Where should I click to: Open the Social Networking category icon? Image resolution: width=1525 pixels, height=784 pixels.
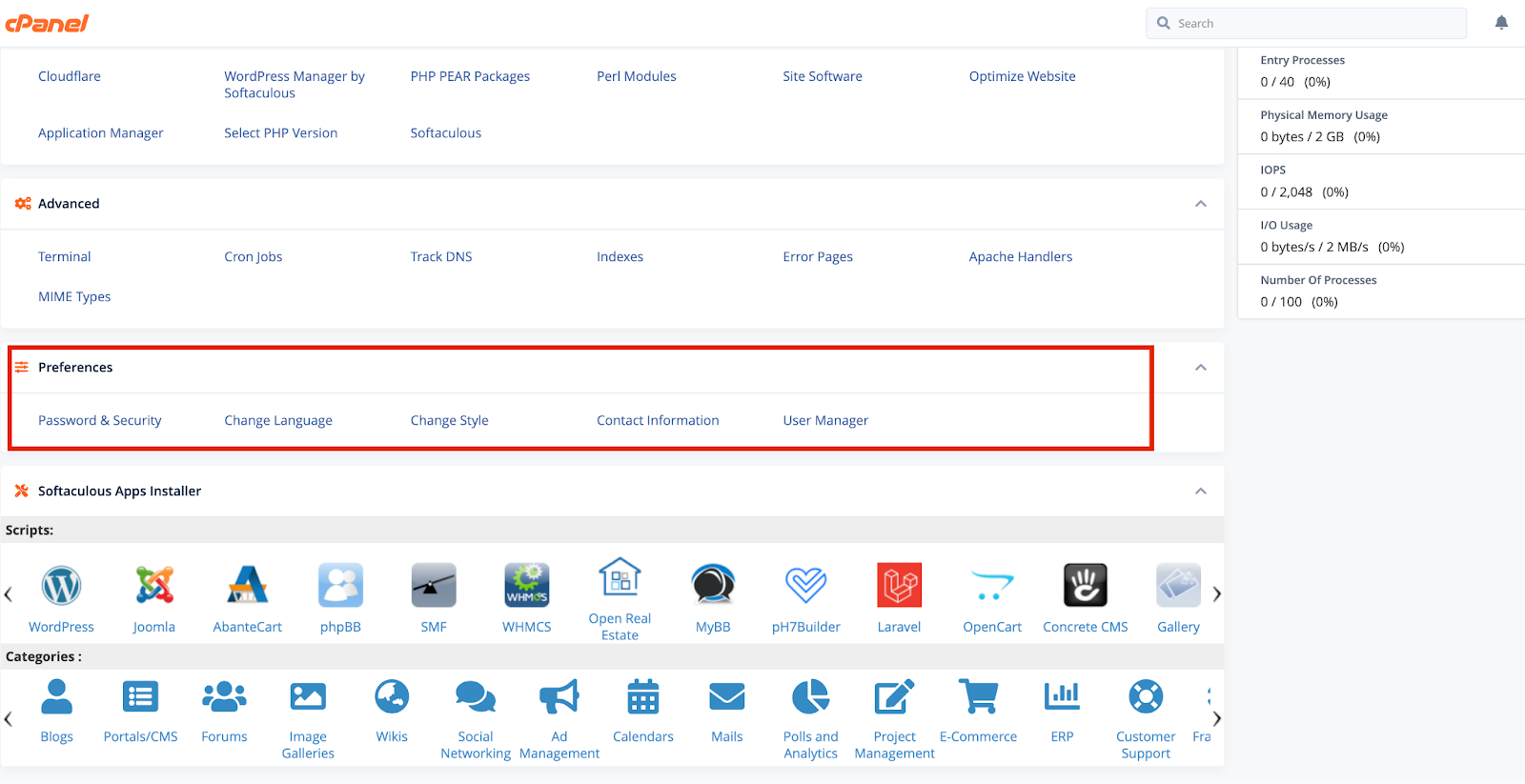[476, 697]
